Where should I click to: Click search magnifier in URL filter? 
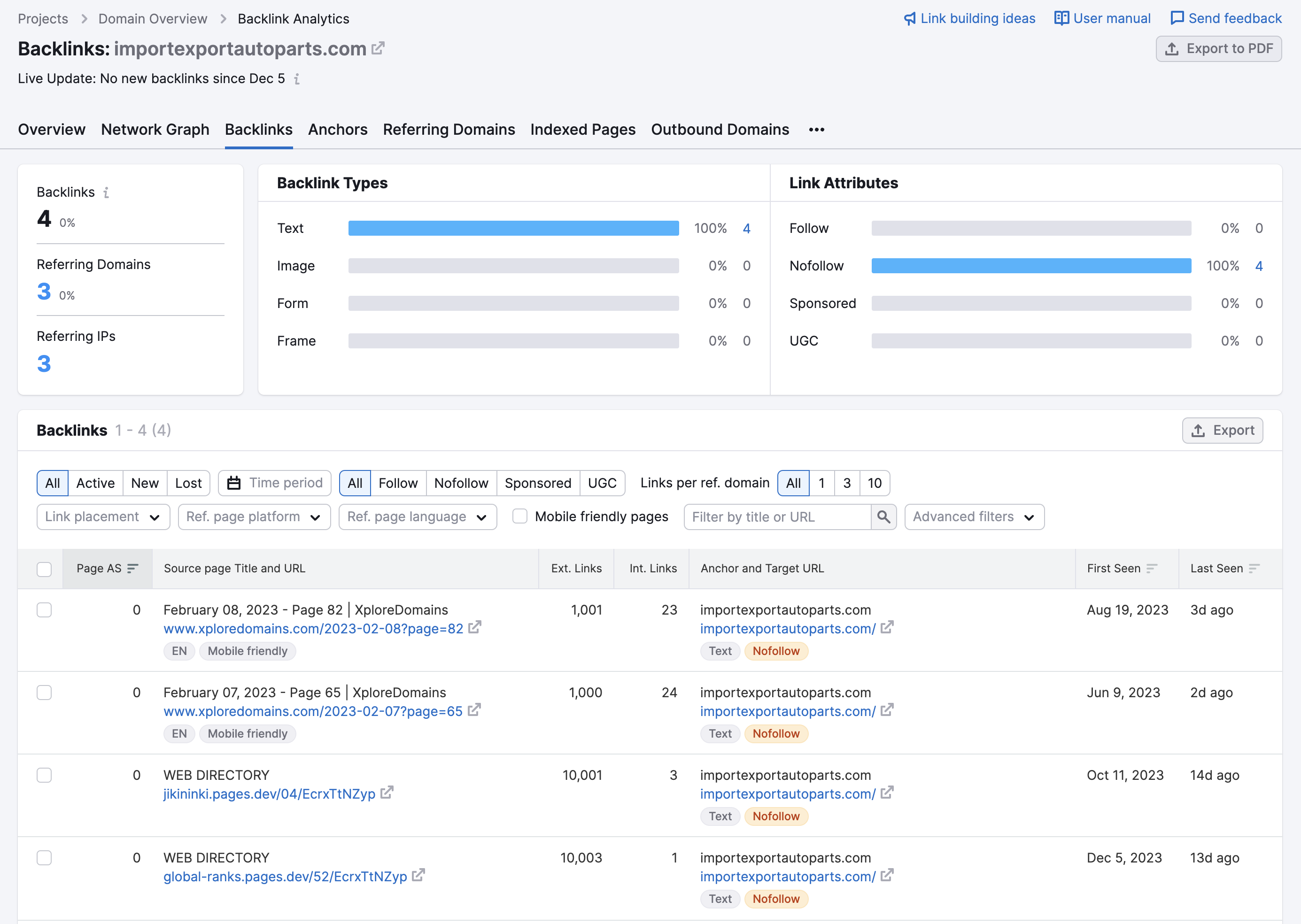coord(883,516)
